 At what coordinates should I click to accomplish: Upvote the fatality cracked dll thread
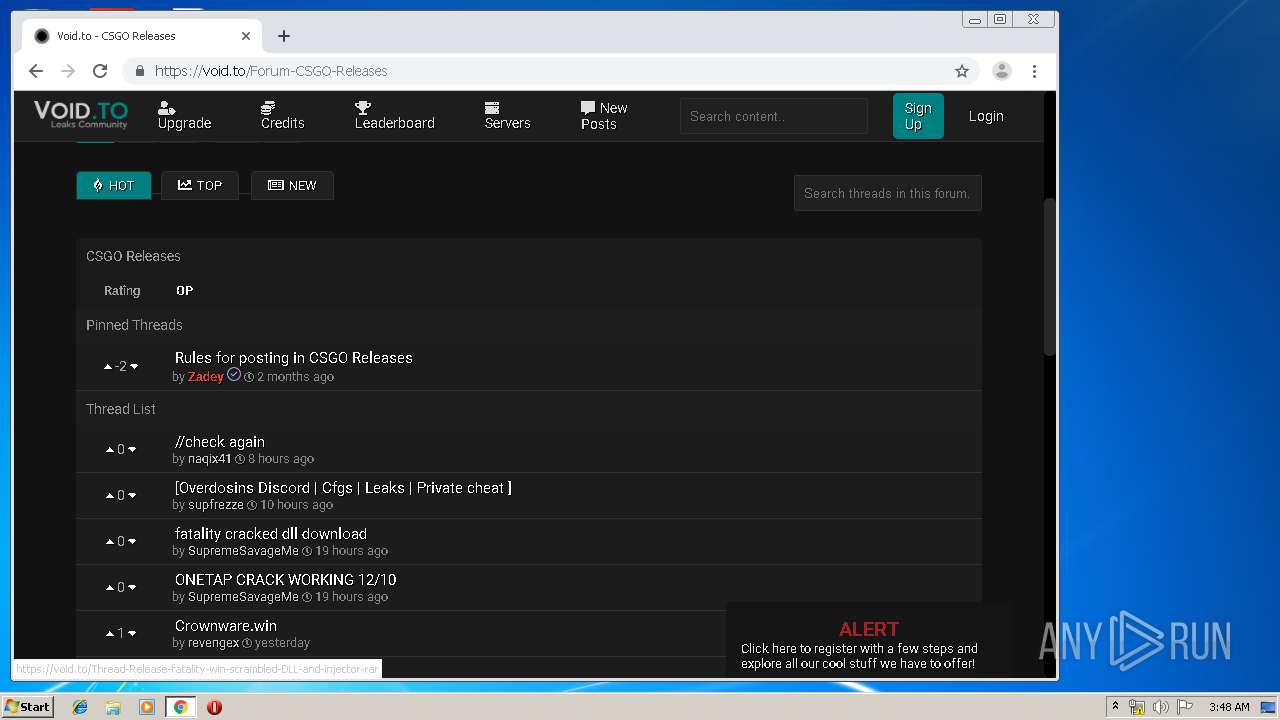point(110,542)
